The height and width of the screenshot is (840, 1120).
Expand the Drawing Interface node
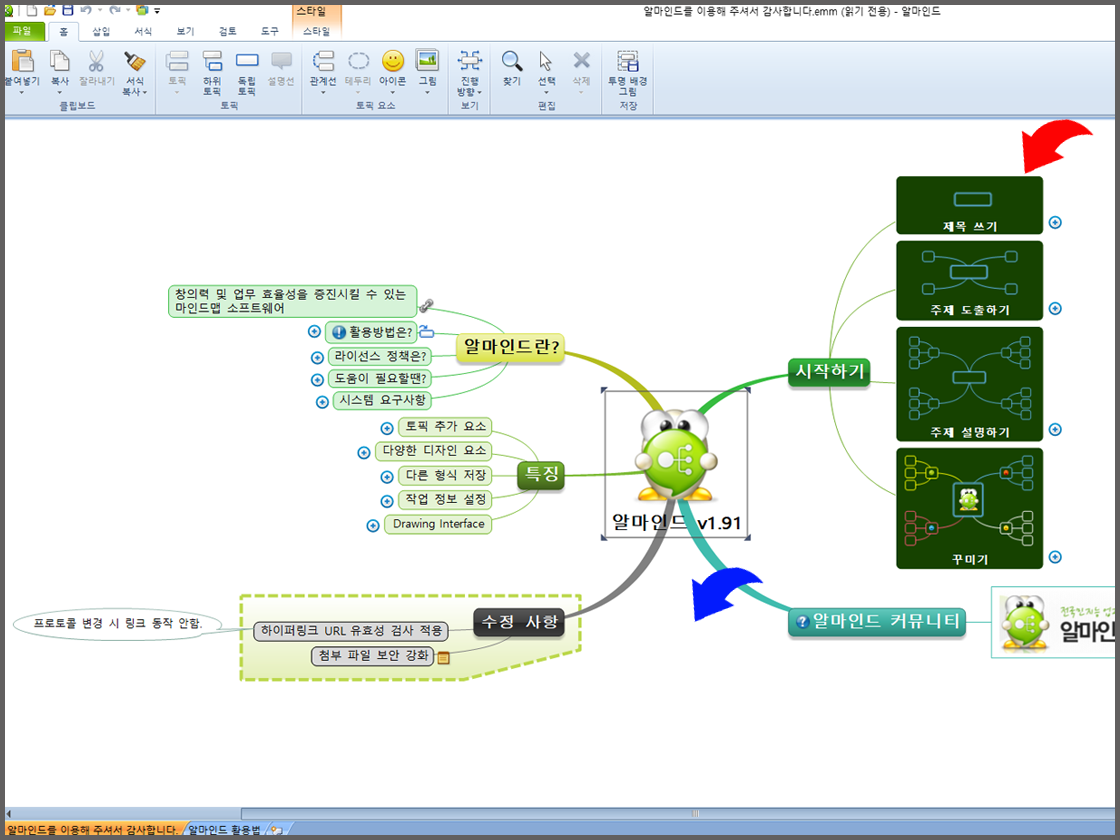373,526
